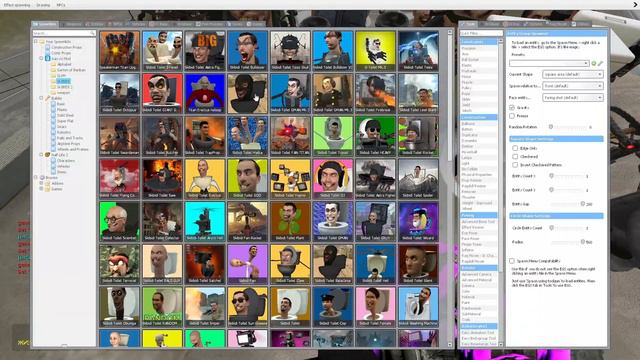Select the Skibidi Toilet Hydra icon

[x=247, y=136]
